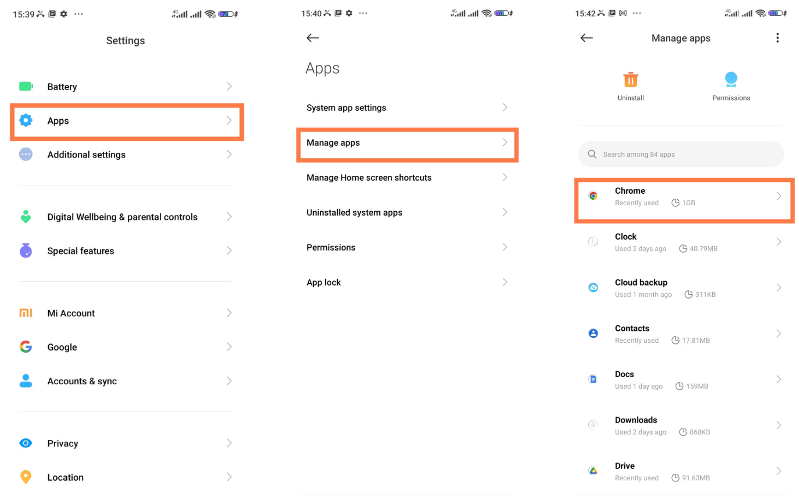
Task: Tap the Search among 84 apps field
Action: pos(681,154)
